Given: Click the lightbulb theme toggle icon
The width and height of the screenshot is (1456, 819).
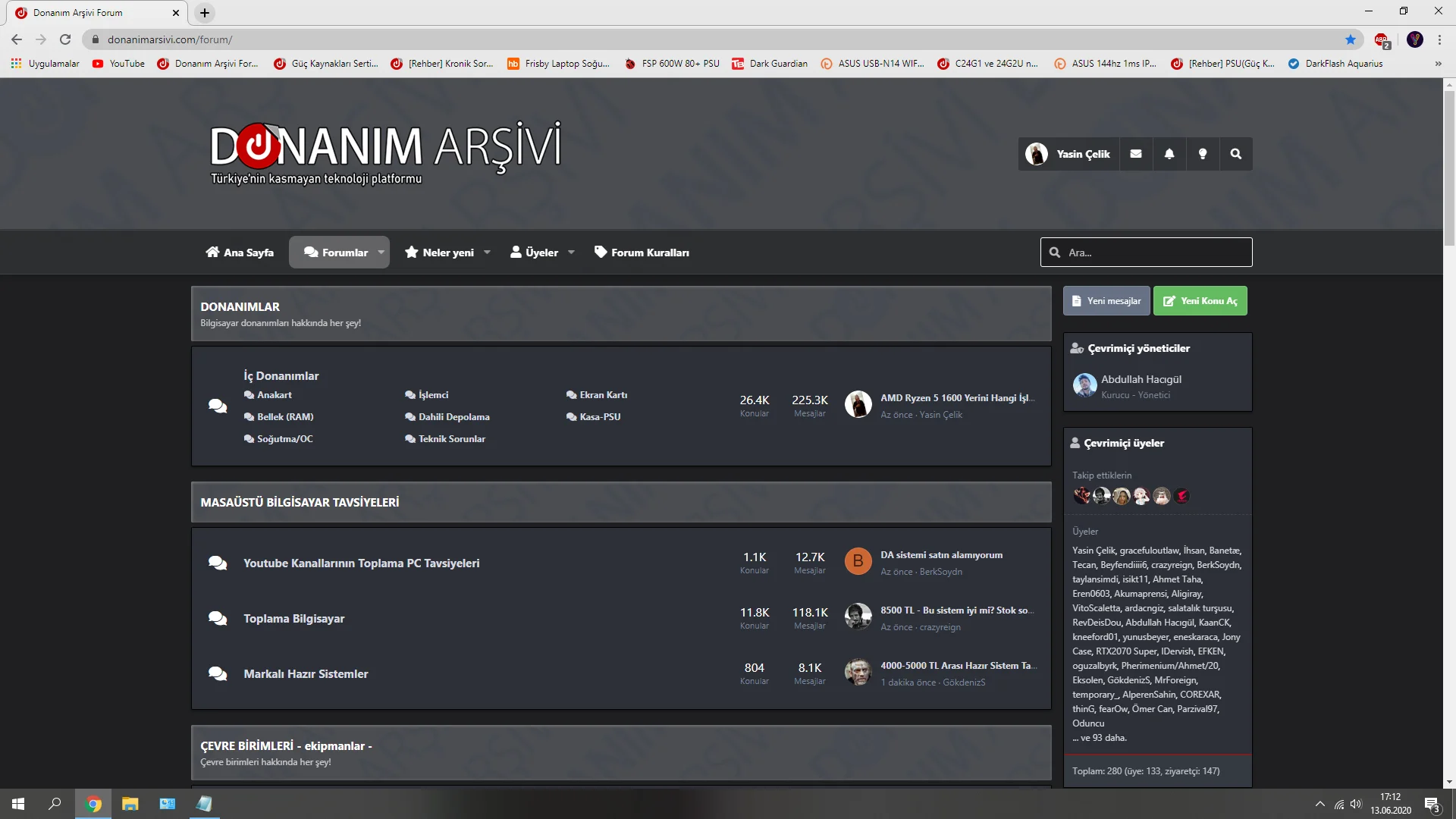Looking at the screenshot, I should [x=1202, y=154].
